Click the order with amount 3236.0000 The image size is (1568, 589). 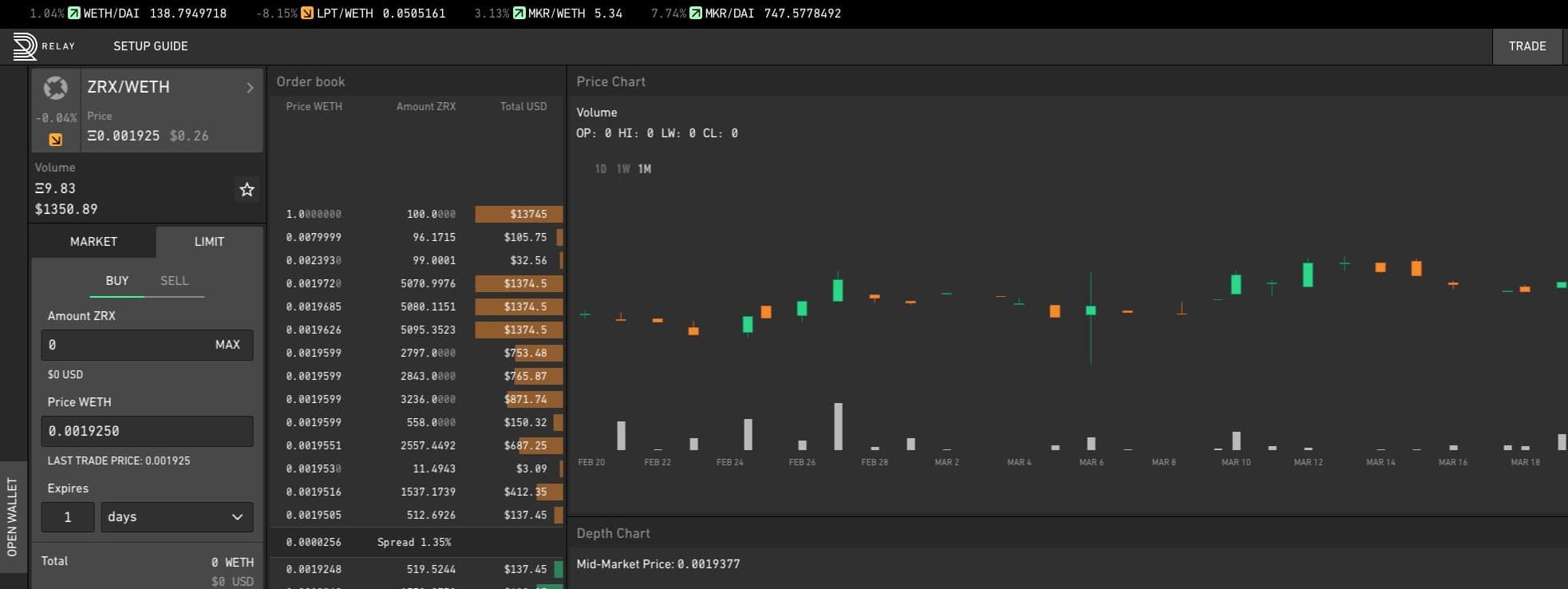pyautogui.click(x=417, y=399)
